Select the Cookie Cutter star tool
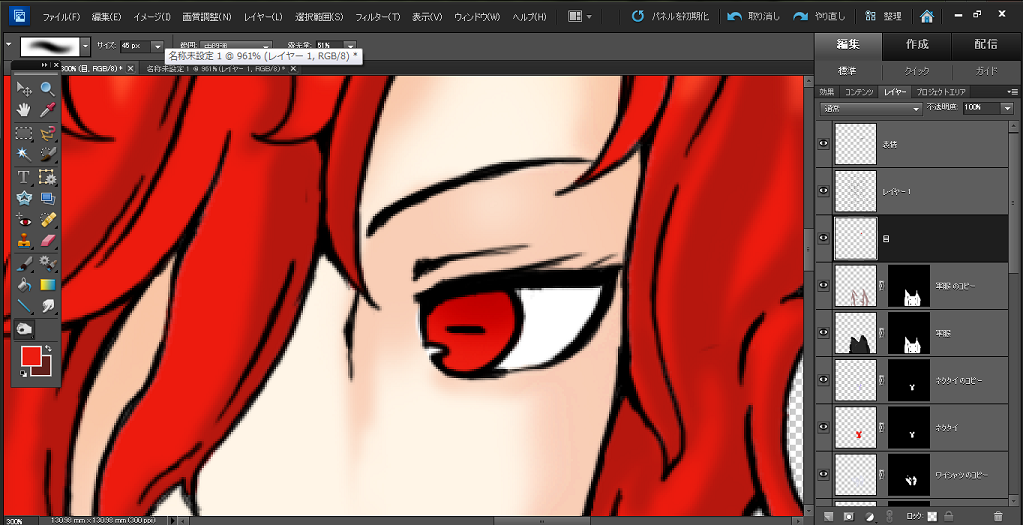 pyautogui.click(x=24, y=198)
